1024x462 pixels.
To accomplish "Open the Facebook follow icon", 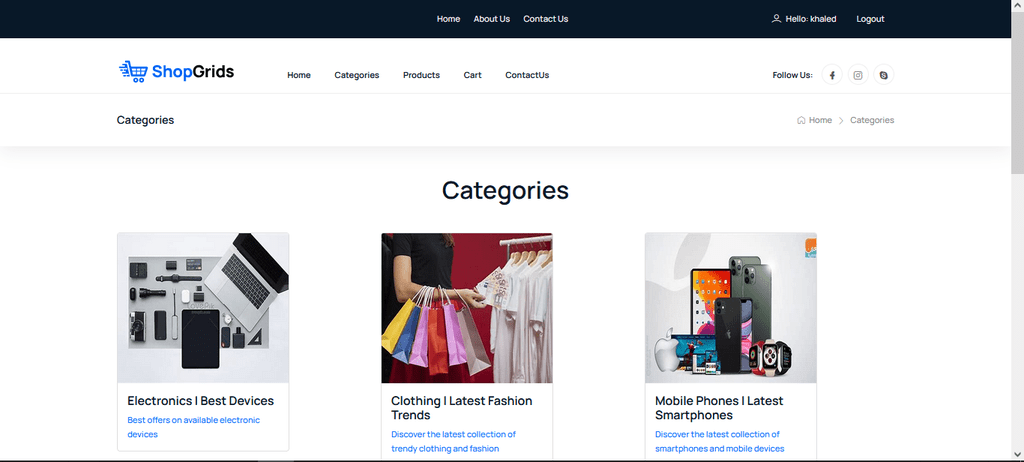I will pos(832,75).
